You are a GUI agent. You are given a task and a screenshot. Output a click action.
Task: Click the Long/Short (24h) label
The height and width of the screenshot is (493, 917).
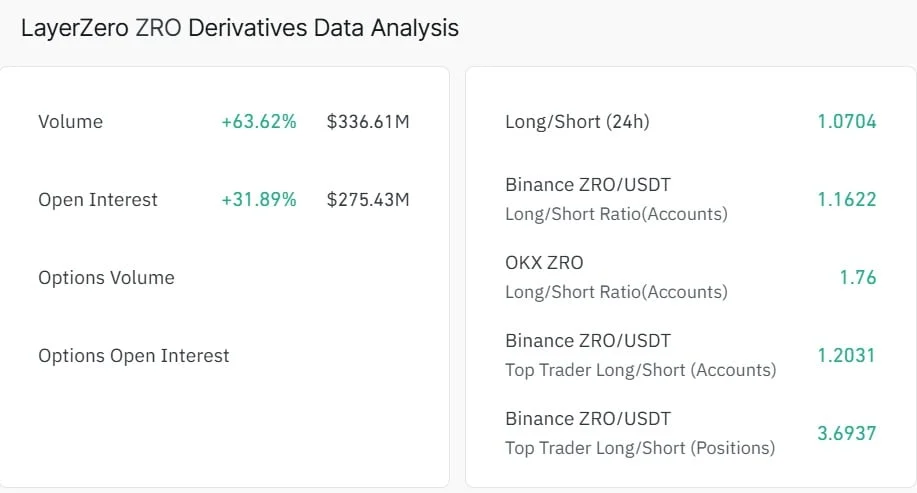pos(577,122)
